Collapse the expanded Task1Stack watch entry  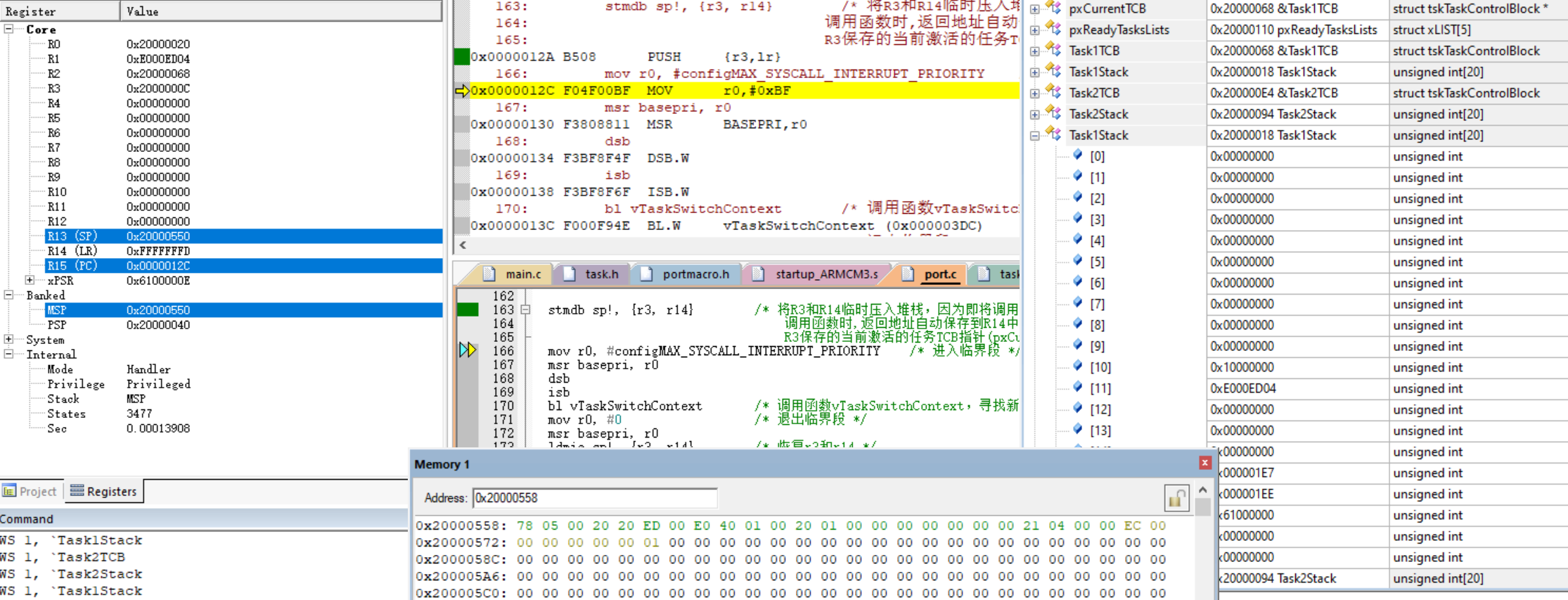pyautogui.click(x=1034, y=136)
